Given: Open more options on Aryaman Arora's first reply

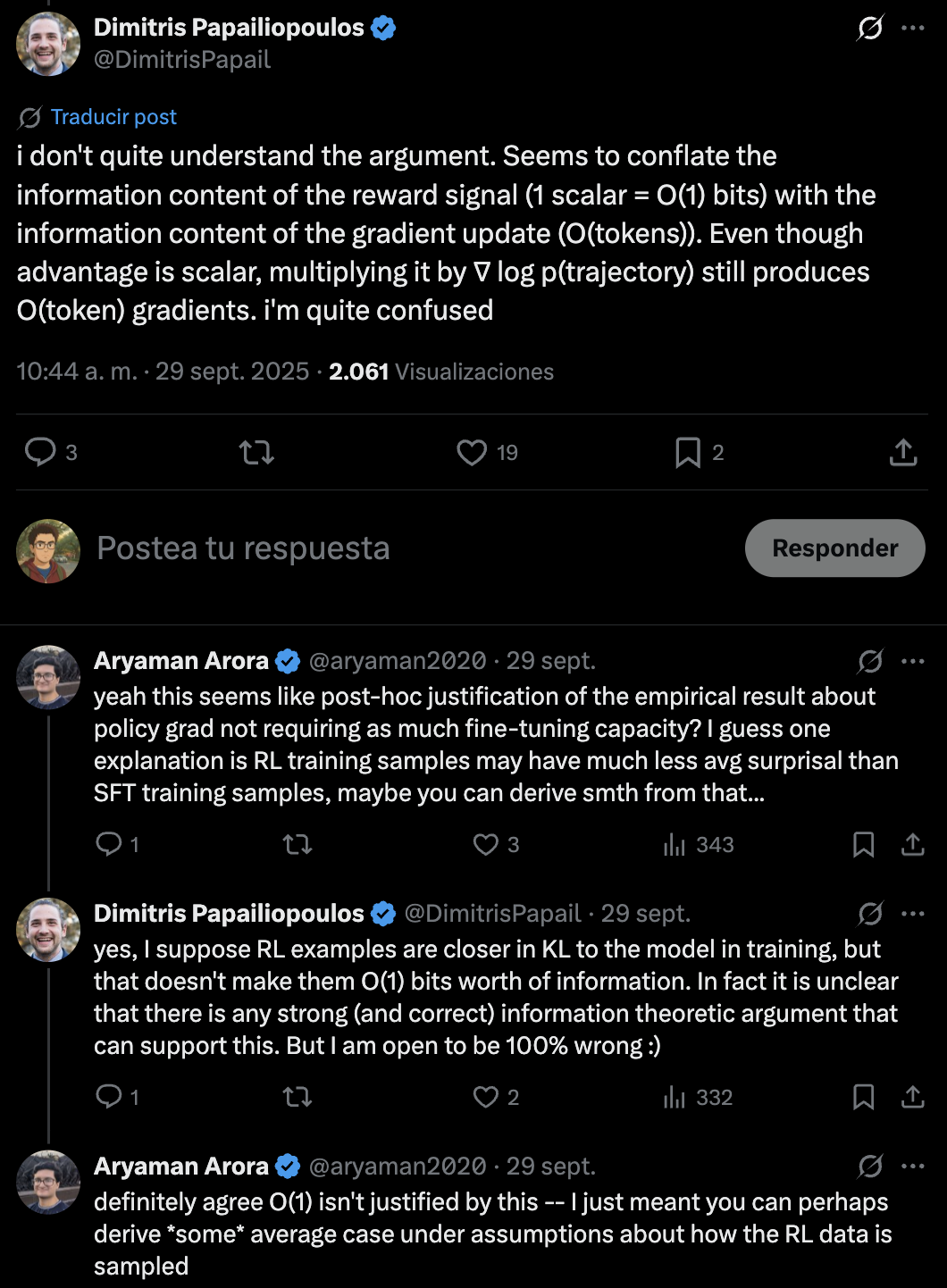Looking at the screenshot, I should click(913, 661).
